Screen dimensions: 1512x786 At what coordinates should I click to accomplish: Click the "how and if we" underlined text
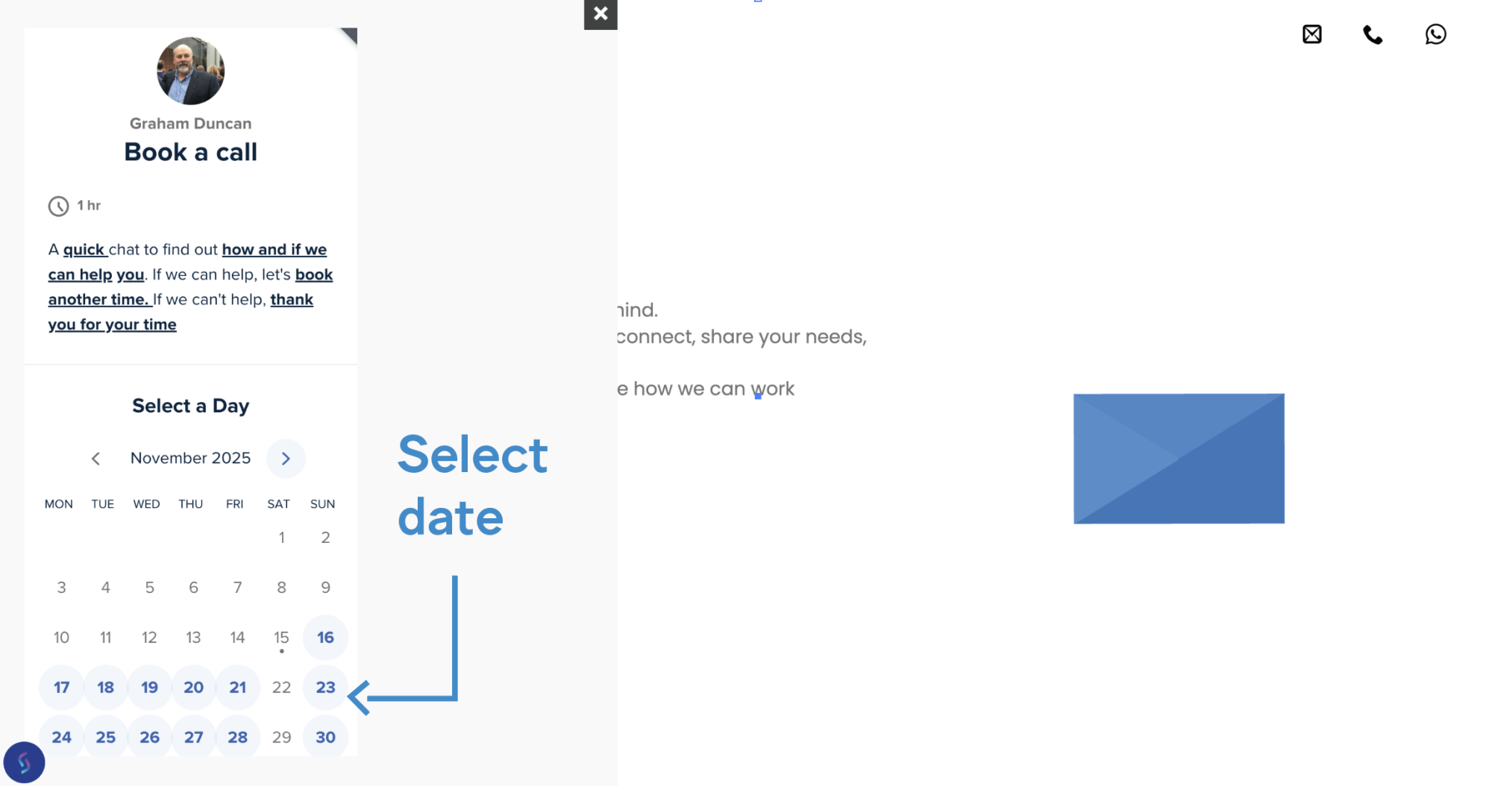tap(274, 250)
